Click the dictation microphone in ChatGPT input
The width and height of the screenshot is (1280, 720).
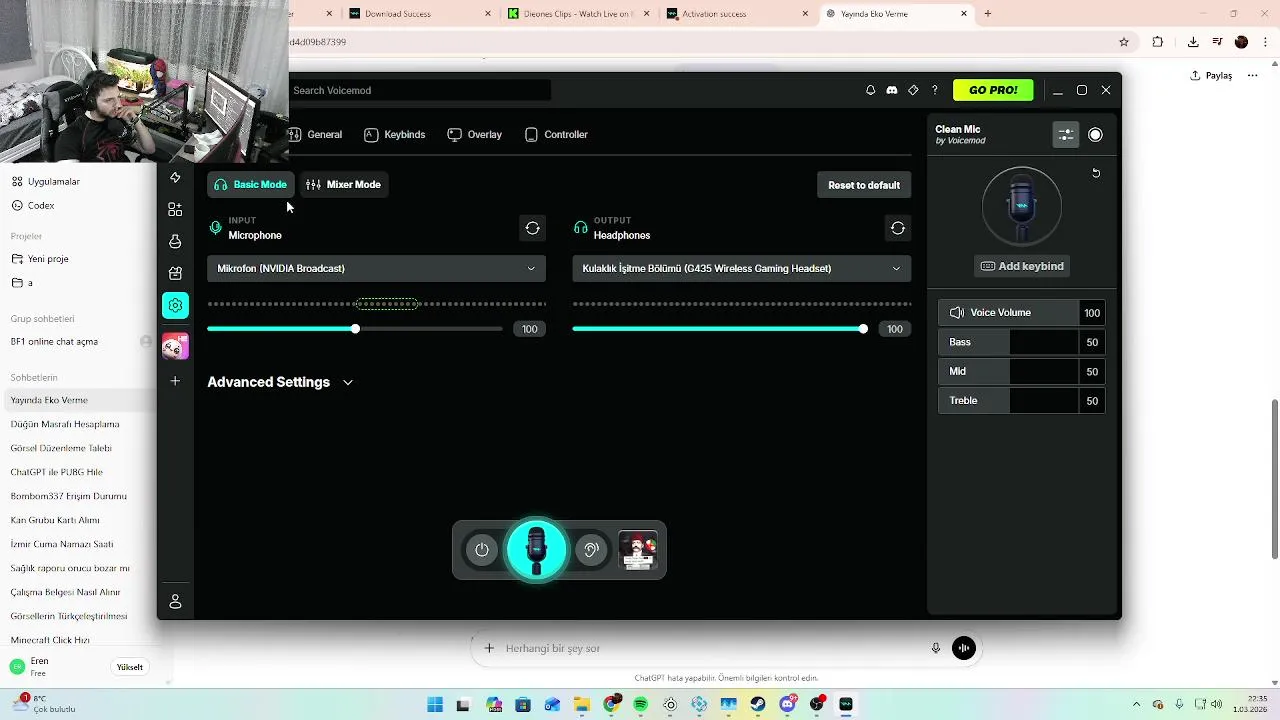(x=936, y=648)
